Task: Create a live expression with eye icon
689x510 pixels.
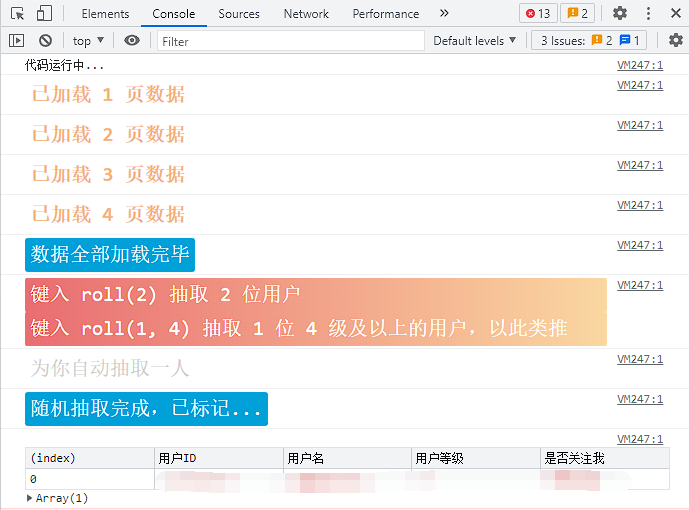Action: pyautogui.click(x=132, y=41)
